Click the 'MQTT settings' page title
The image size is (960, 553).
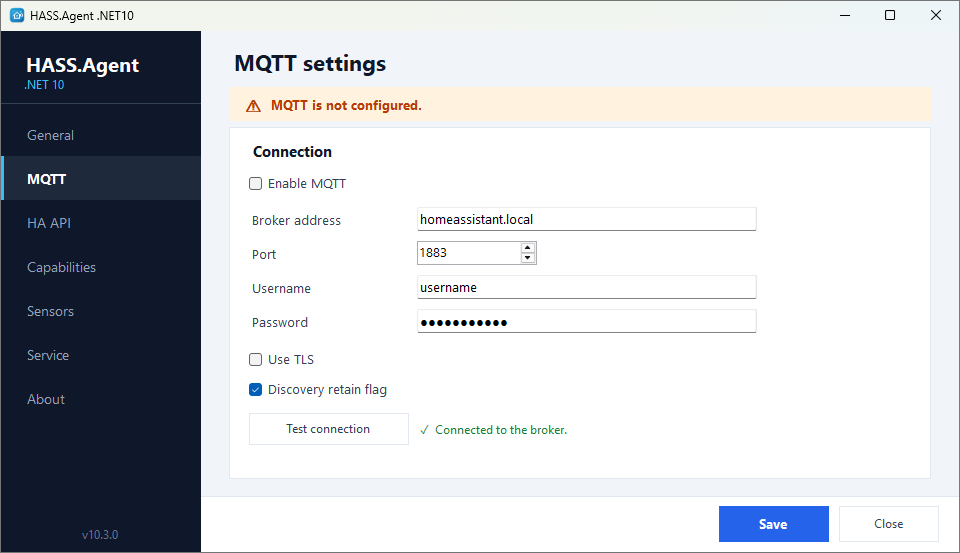point(310,64)
